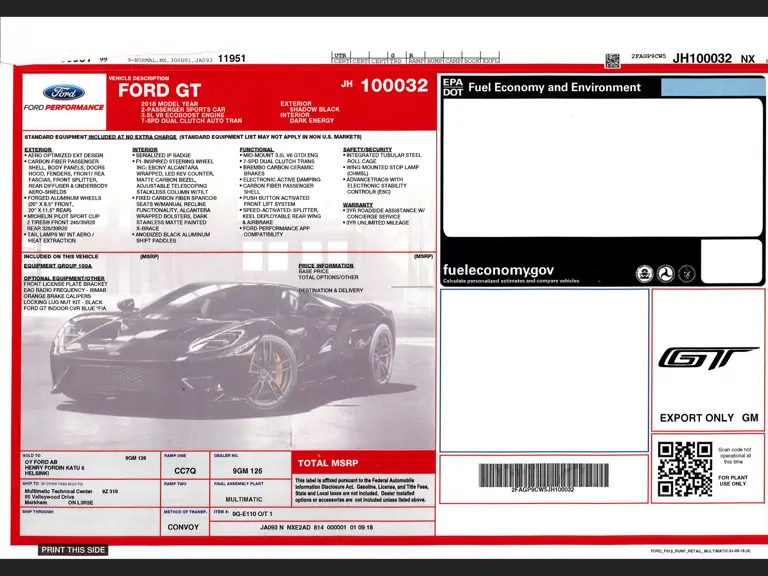768x576 pixels.
Task: Click the 'CONVOY' transport method value
Action: pyautogui.click(x=183, y=527)
